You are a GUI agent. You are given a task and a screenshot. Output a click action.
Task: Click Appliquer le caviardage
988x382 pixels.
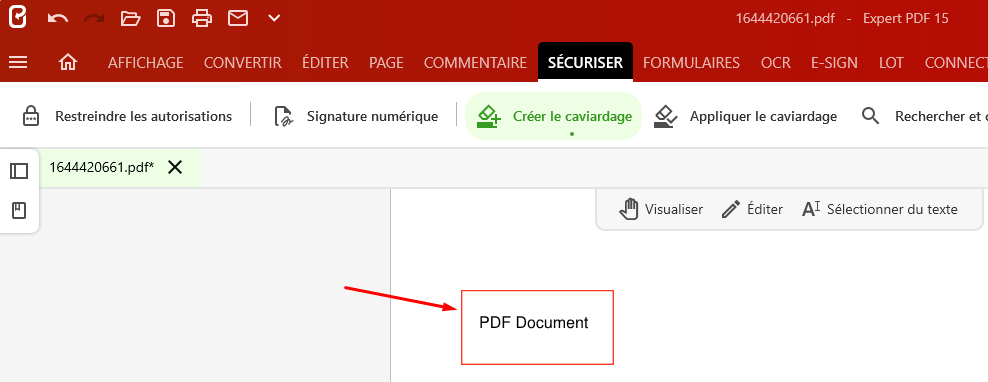click(745, 116)
